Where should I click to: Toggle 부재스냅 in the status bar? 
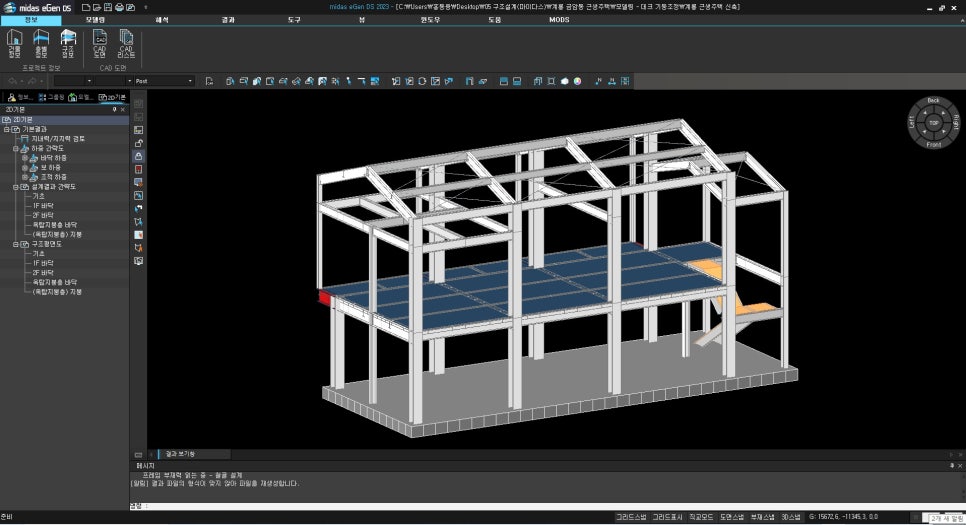[x=763, y=517]
